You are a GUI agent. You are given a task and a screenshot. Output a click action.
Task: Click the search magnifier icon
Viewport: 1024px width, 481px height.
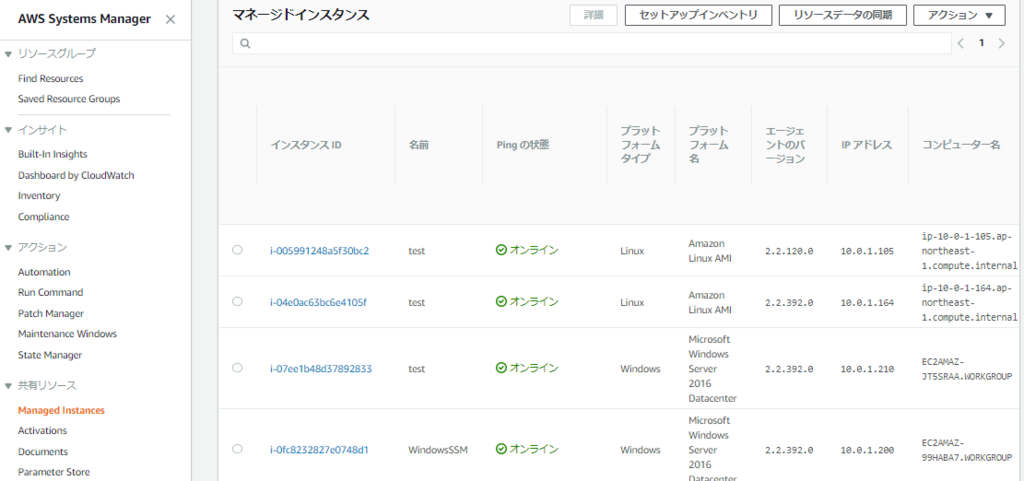click(x=245, y=44)
